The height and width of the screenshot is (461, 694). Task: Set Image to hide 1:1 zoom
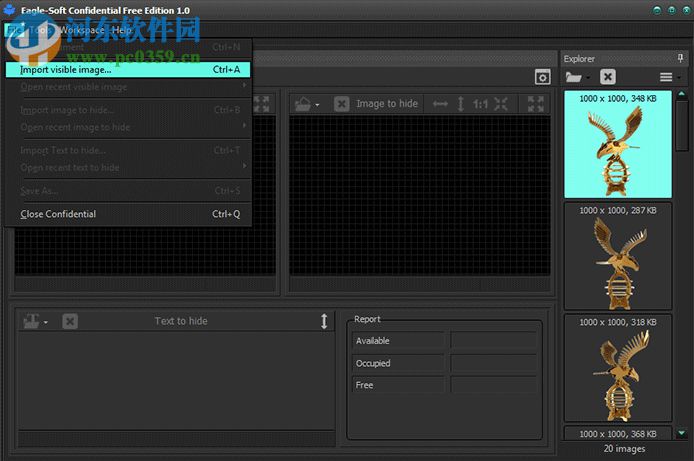tap(480, 104)
